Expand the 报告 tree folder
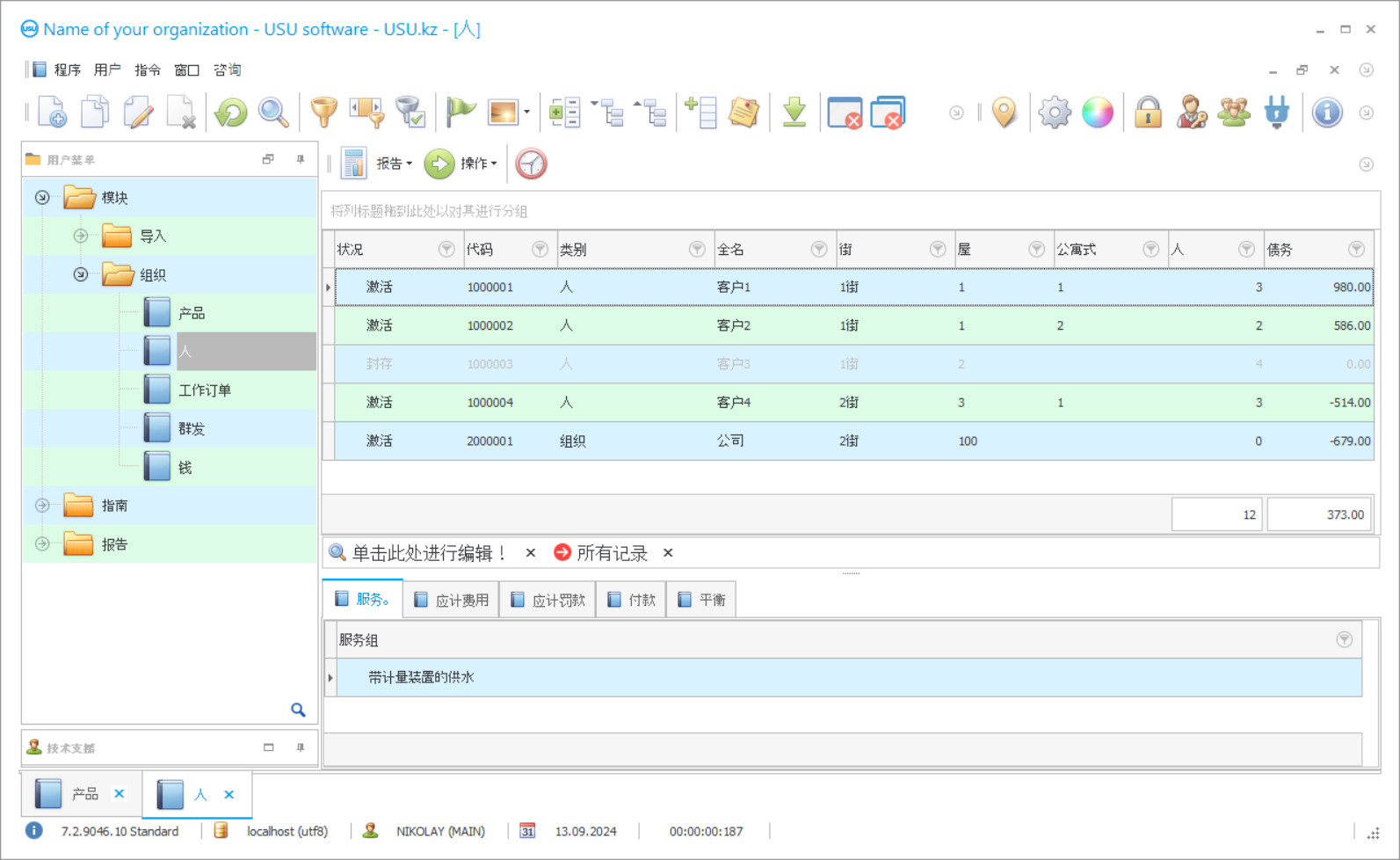 point(42,544)
